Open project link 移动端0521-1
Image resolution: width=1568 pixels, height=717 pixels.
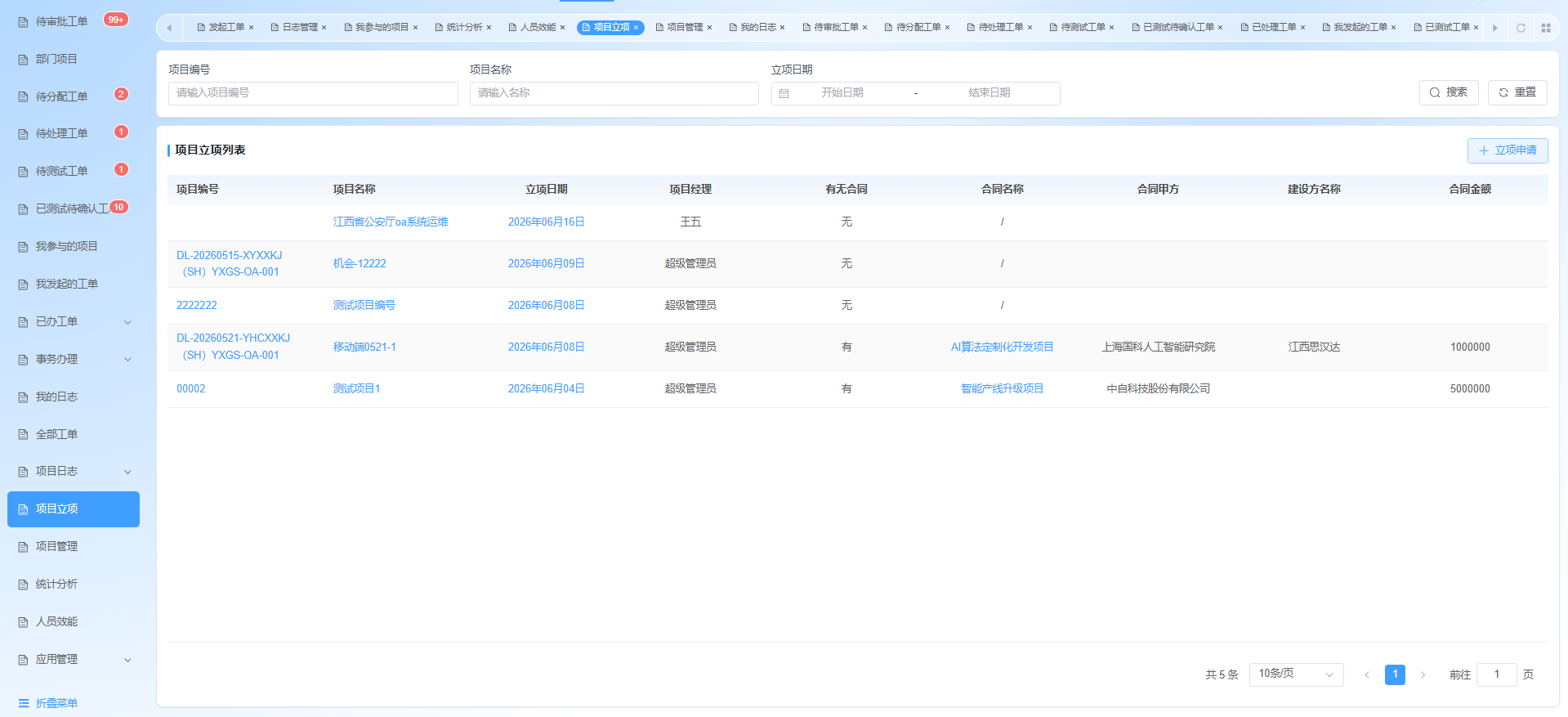coord(364,347)
